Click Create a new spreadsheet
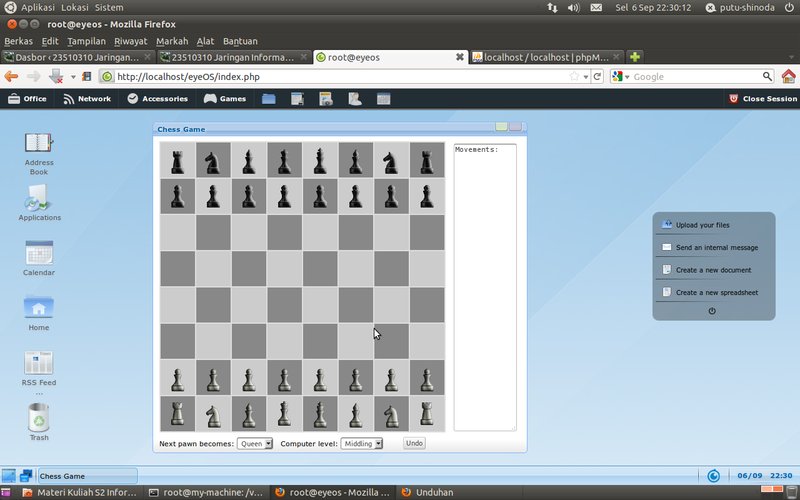The width and height of the screenshot is (800, 500). click(x=717, y=292)
